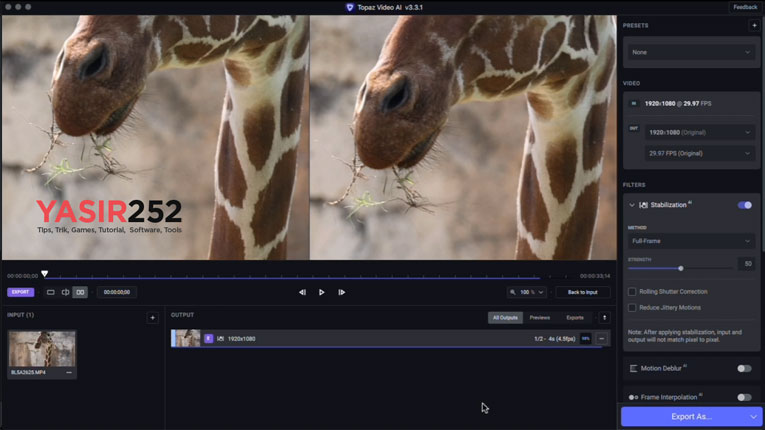The height and width of the screenshot is (430, 765).
Task: Select side-by-side view icon
Action: [80, 292]
